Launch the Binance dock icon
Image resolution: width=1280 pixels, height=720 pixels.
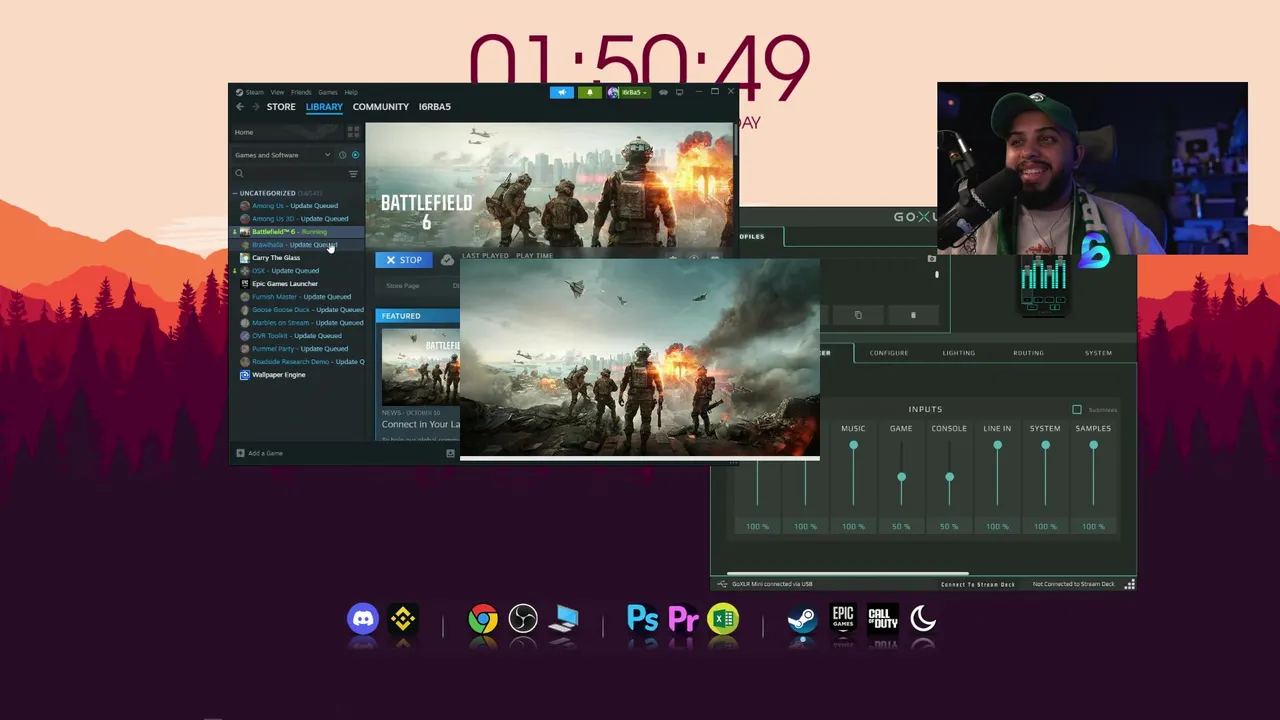click(403, 620)
